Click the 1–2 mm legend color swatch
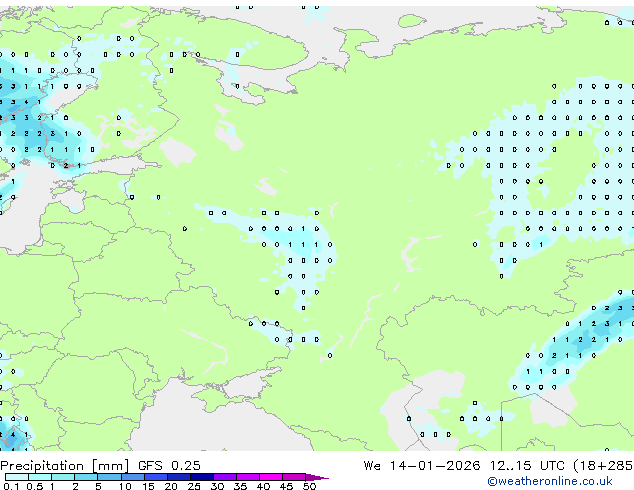Image resolution: width=634 pixels, height=490 pixels. 63,477
